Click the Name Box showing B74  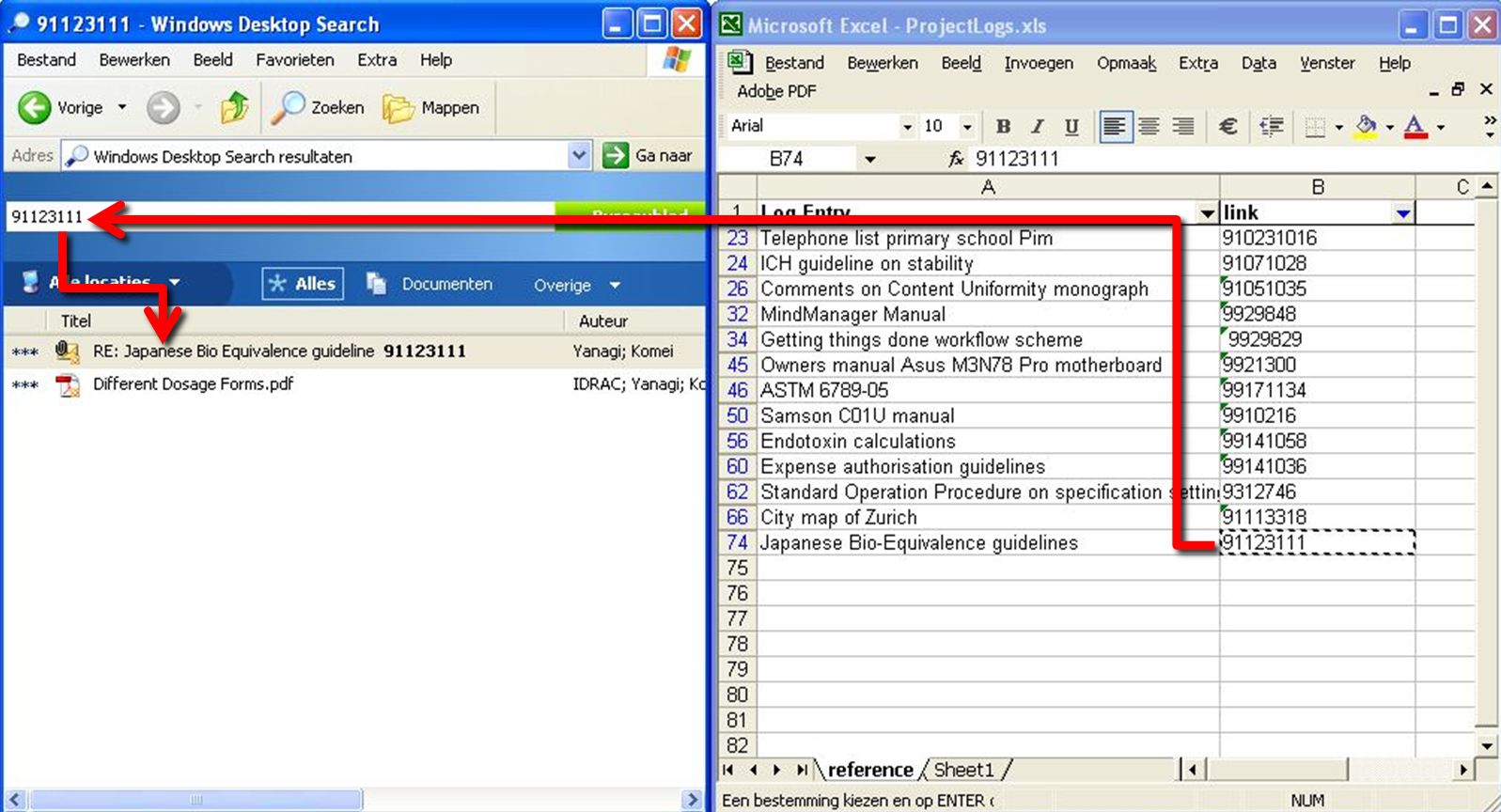click(788, 159)
